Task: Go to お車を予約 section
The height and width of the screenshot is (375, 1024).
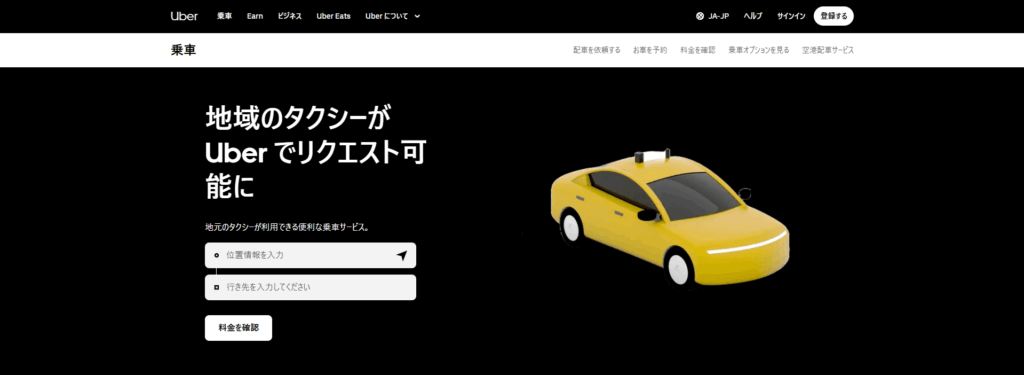Action: 650,50
